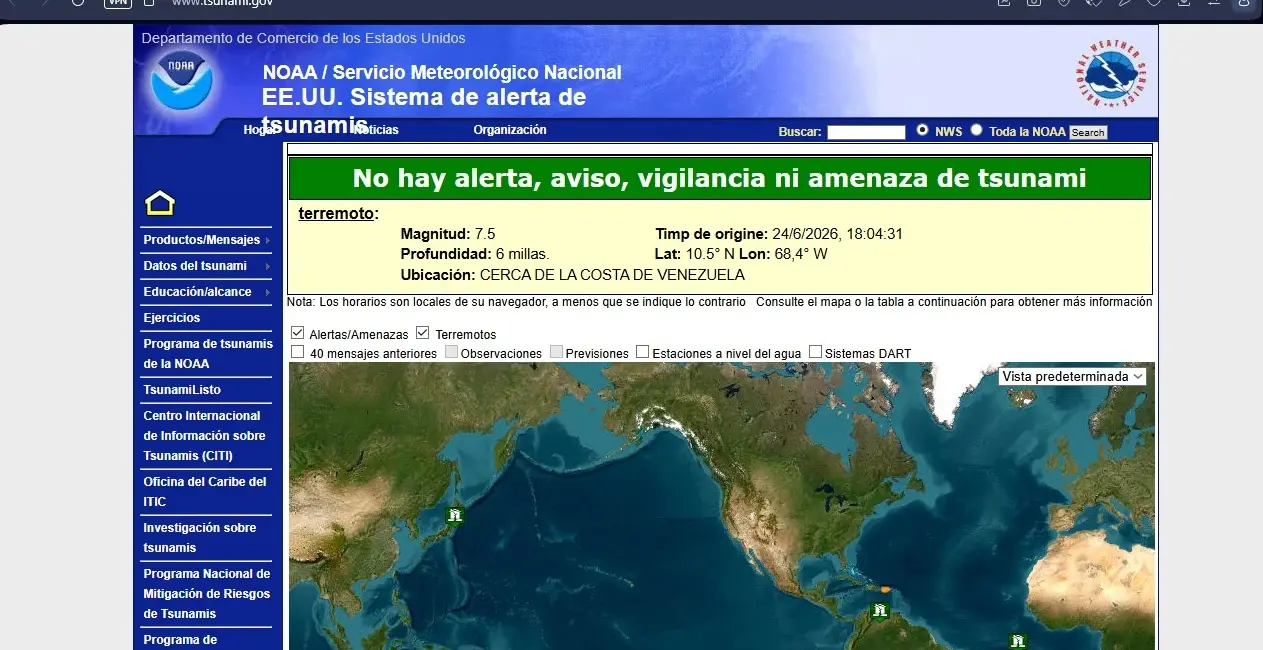The width and height of the screenshot is (1263, 650).
Task: Select the earthquake marker off Brazil
Action: click(x=1017, y=641)
